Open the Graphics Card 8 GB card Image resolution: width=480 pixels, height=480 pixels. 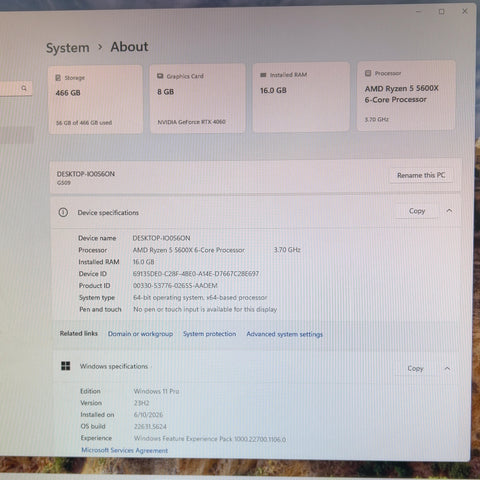(x=198, y=99)
